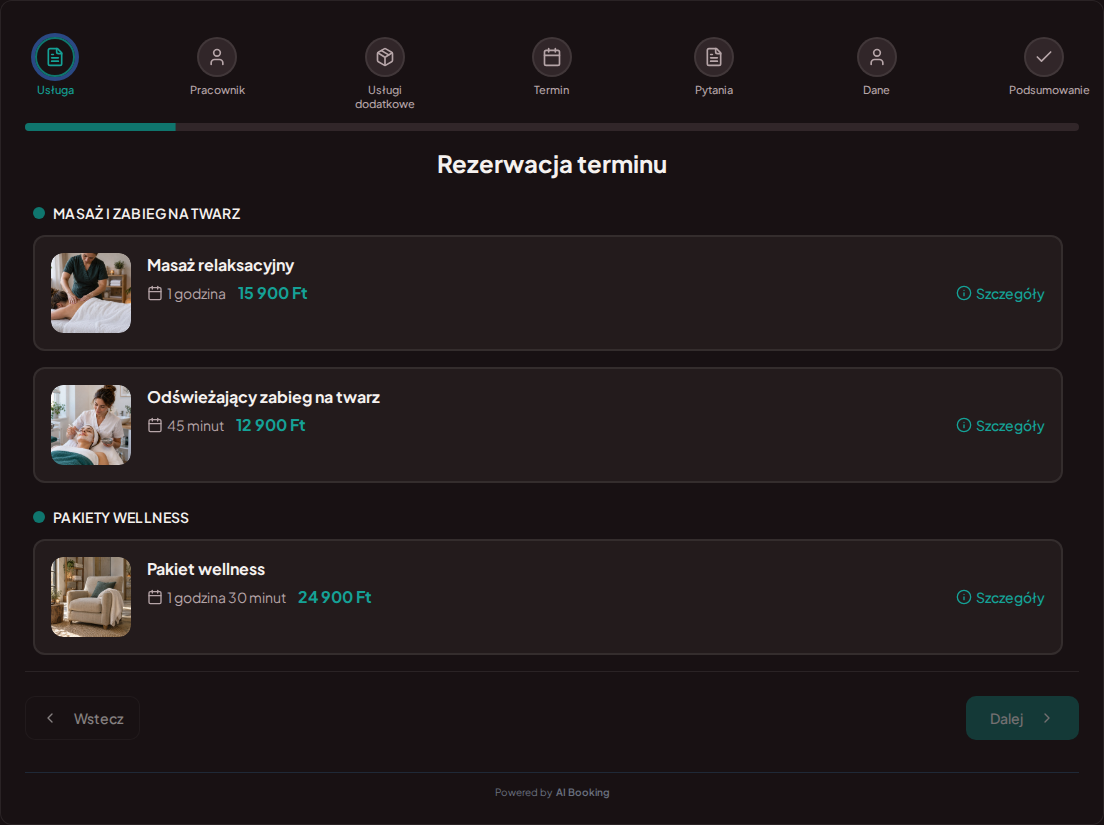The width and height of the screenshot is (1104, 825).
Task: Click the price 12 900 Ft
Action: point(270,425)
